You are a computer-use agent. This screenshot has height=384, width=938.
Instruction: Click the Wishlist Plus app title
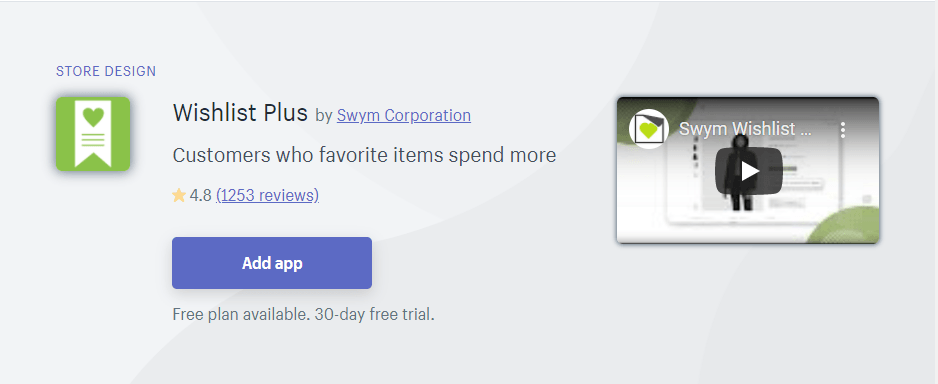coord(240,113)
